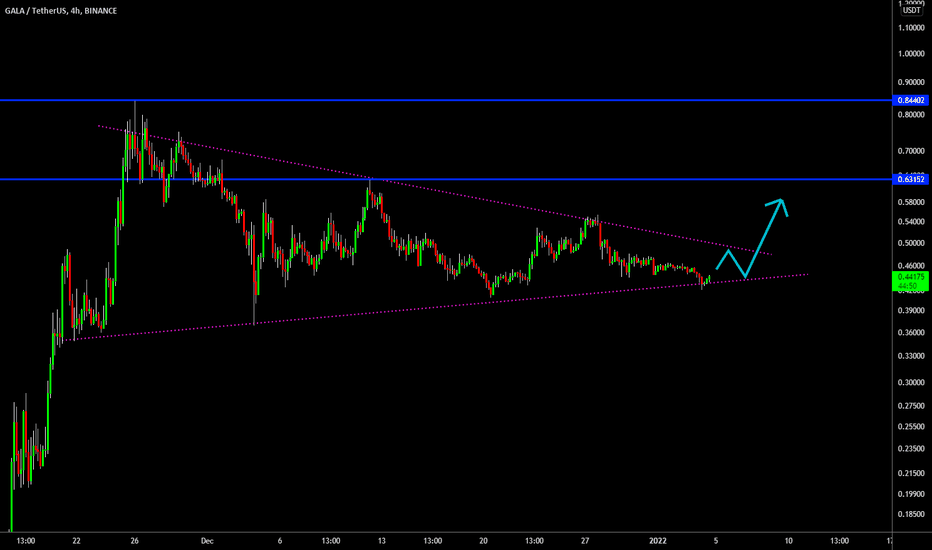Click the 6 date on time axis
Viewport: 932px width, 550px height.
(x=280, y=541)
